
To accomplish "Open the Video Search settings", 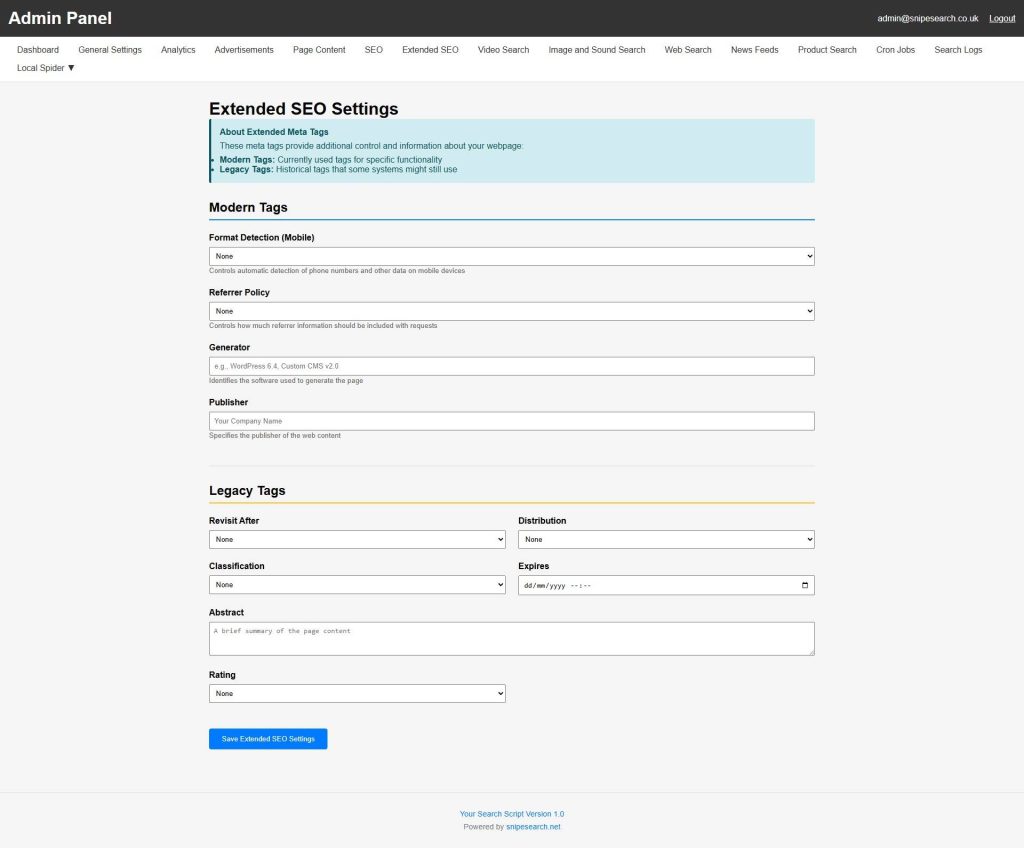I will 503,50.
